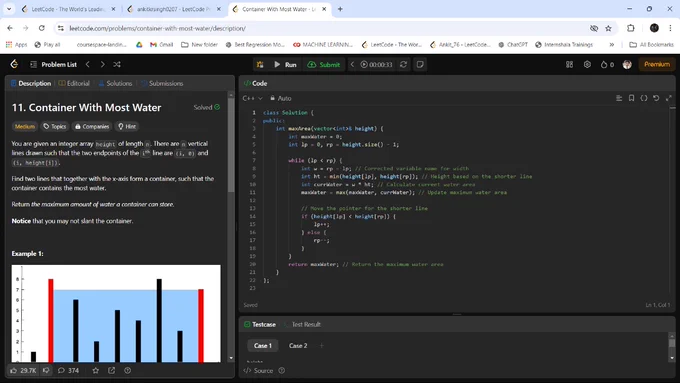Open the Test Result tab
The height and width of the screenshot is (383, 680).
point(302,324)
